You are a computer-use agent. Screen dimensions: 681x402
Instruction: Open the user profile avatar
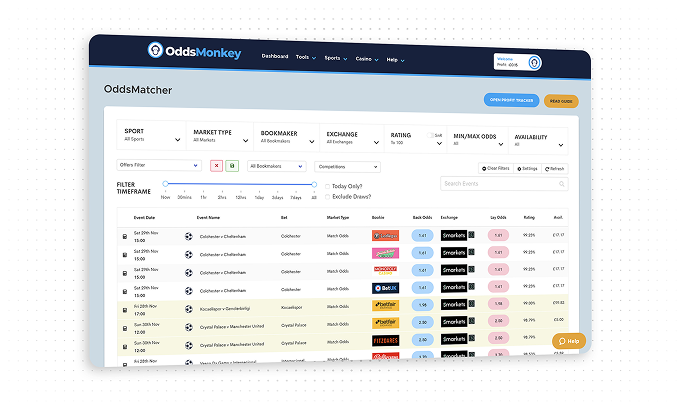tap(535, 62)
